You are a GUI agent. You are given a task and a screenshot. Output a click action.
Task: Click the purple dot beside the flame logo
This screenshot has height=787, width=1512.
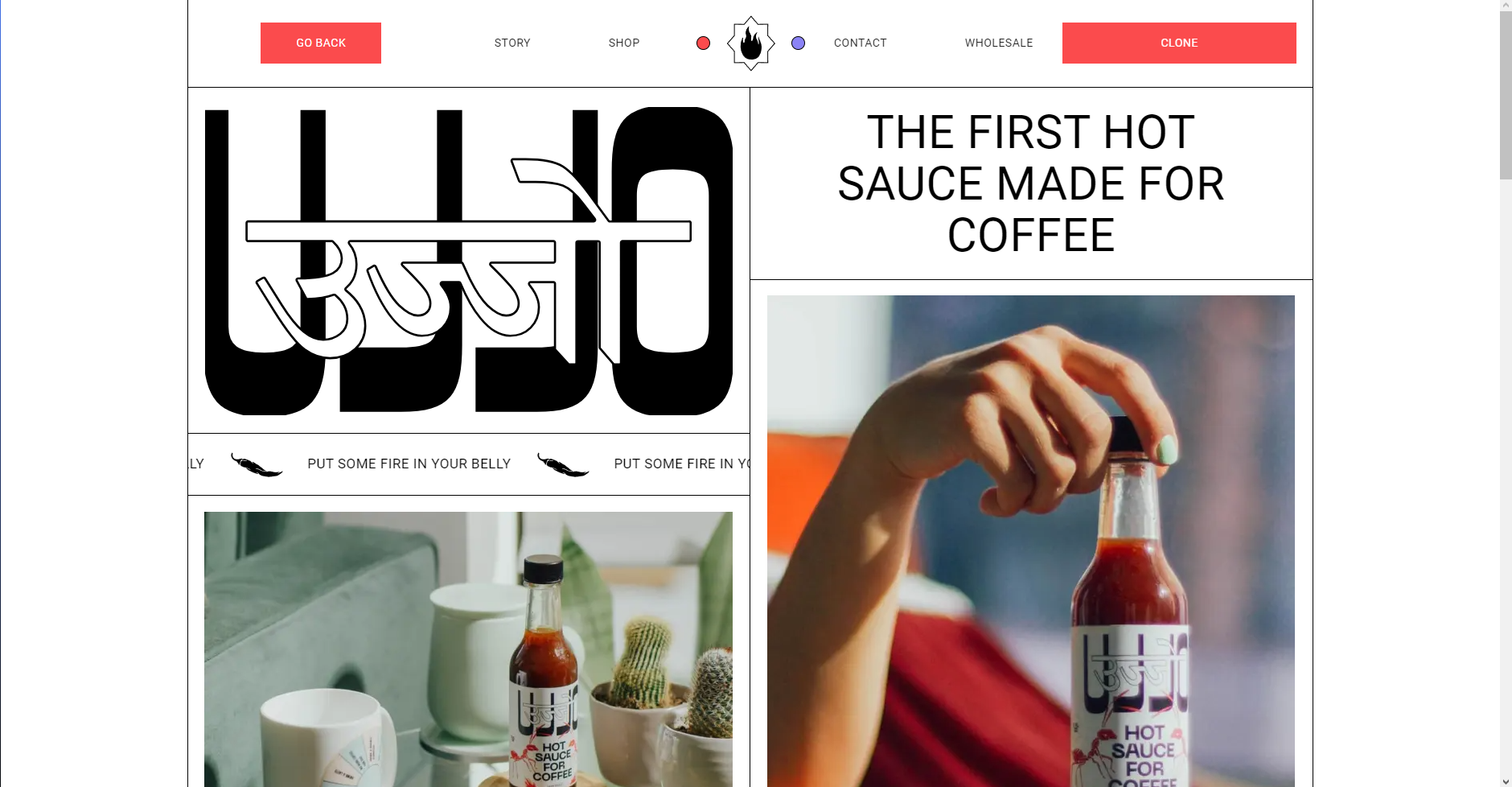[798, 43]
